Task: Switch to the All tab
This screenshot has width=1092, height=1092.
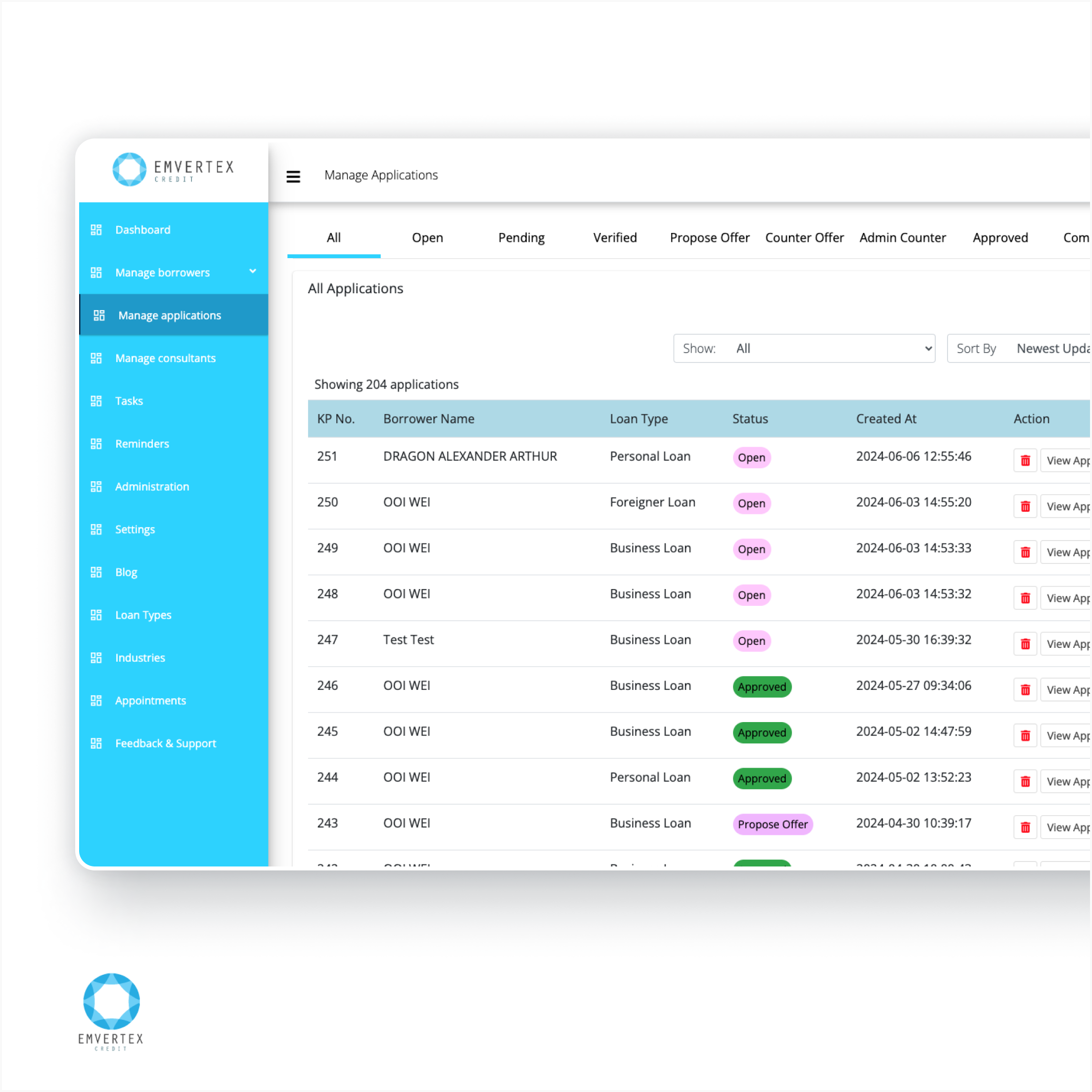Action: (333, 238)
